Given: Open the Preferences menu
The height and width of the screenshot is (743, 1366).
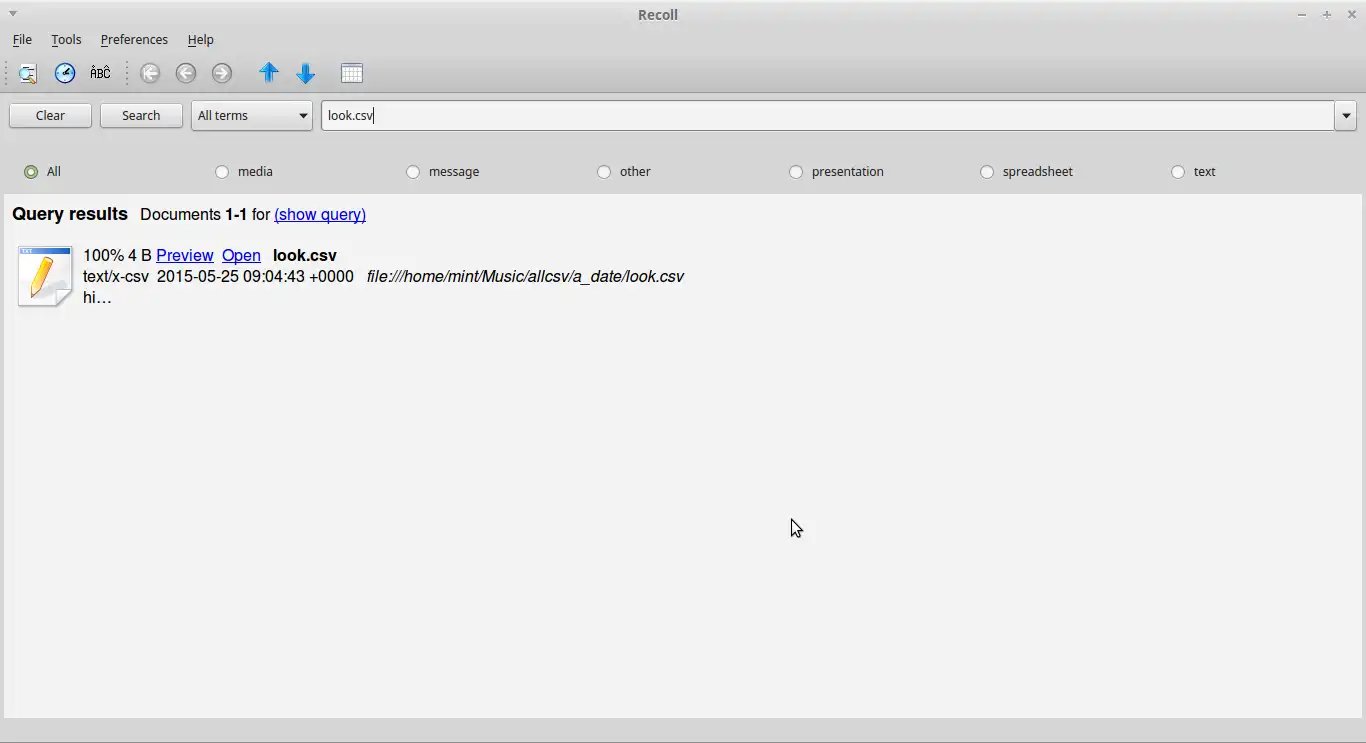Looking at the screenshot, I should pyautogui.click(x=134, y=40).
